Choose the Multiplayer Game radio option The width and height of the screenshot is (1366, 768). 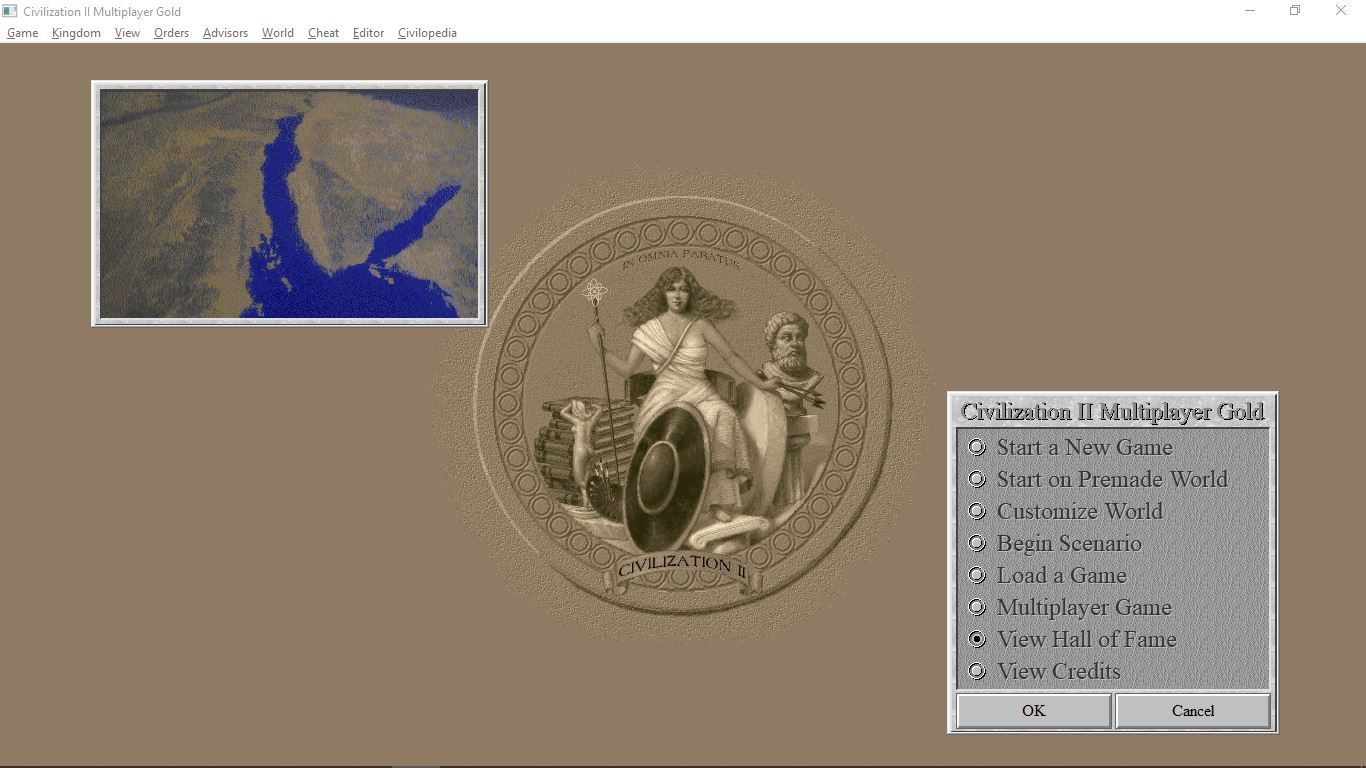click(x=1069, y=607)
